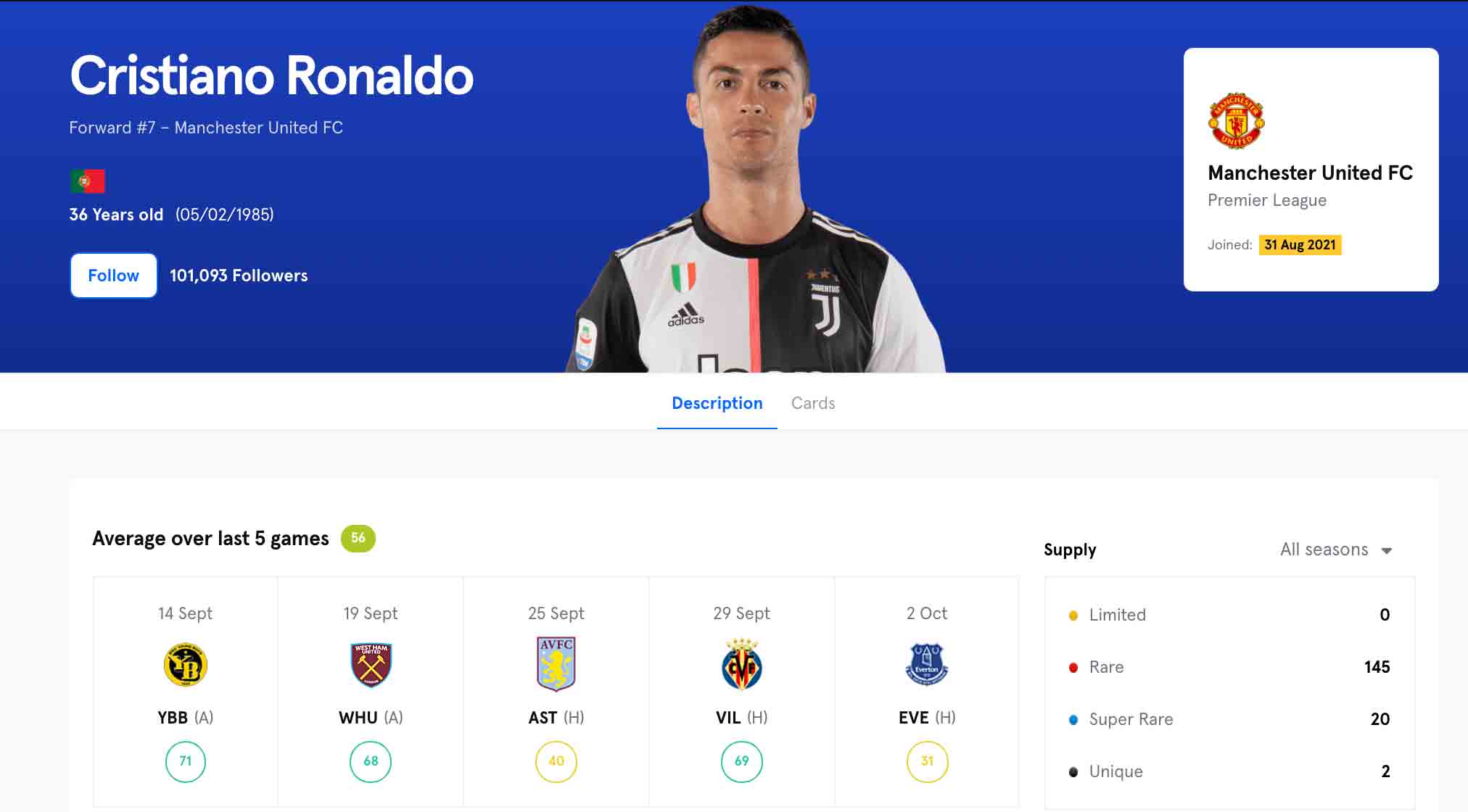Follow Cristiano Ronaldo

click(x=114, y=275)
